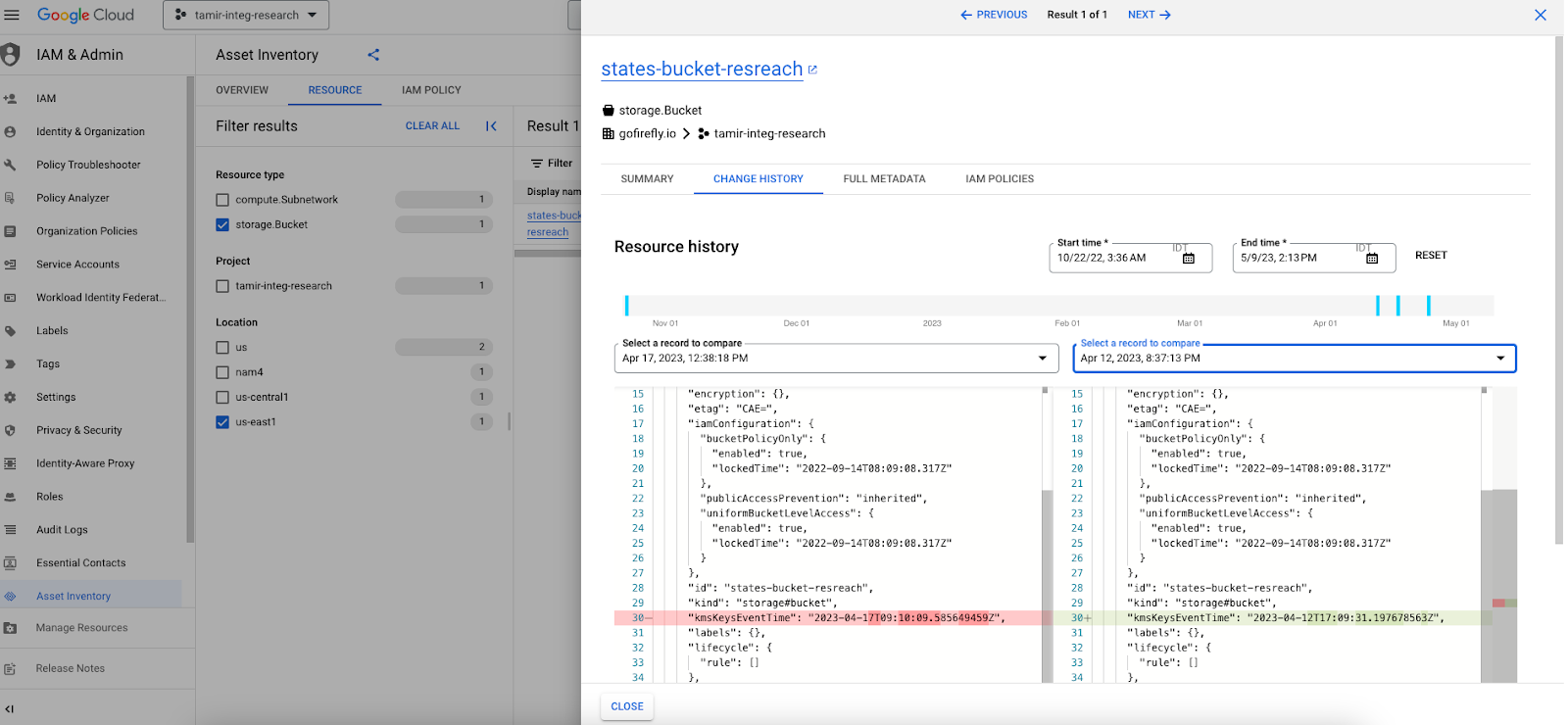Click the Settings gear icon

(10, 397)
